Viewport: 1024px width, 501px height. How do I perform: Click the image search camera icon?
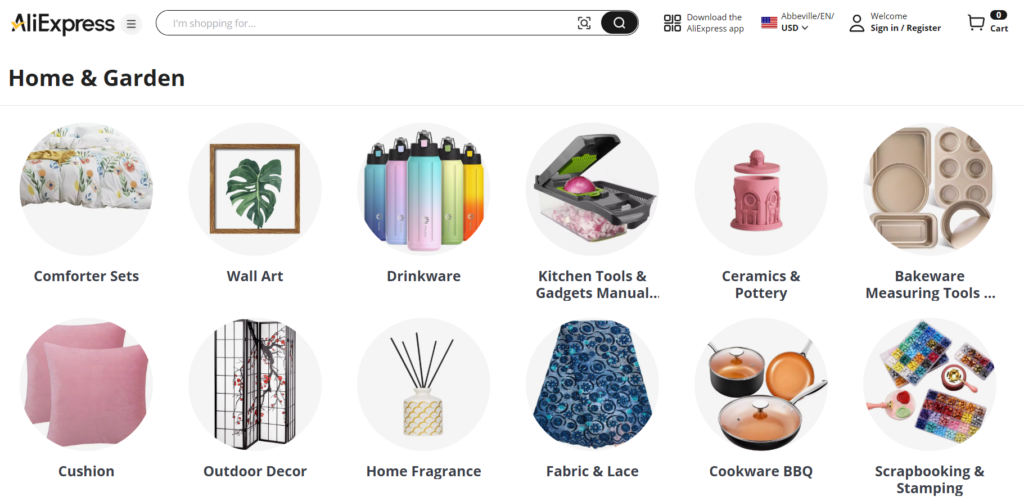pos(584,24)
